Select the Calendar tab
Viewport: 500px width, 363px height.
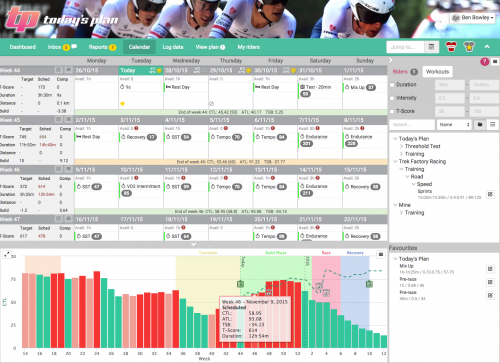coord(139,47)
